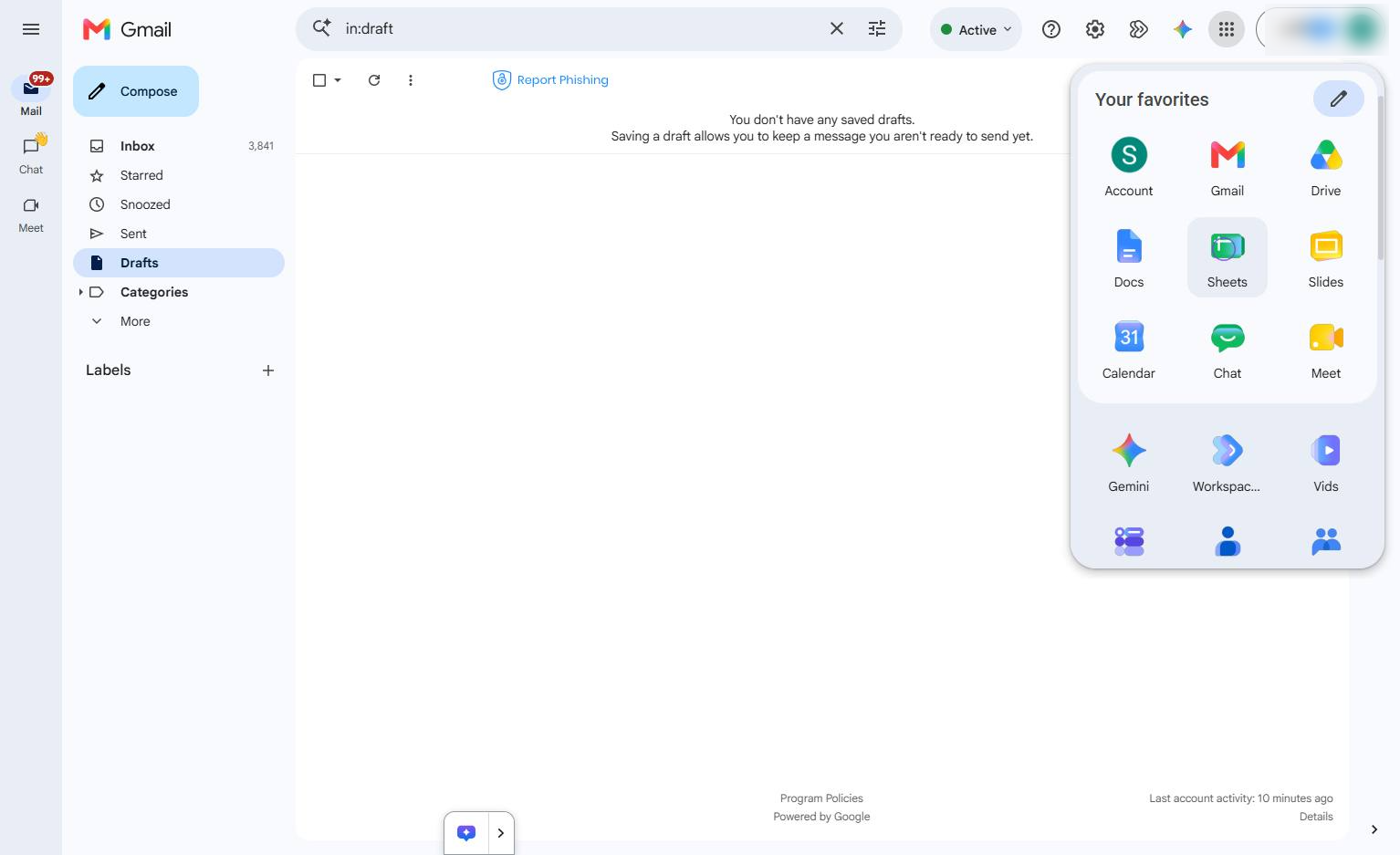Open the Program Policies link
The height and width of the screenshot is (855, 1400).
pos(821,798)
